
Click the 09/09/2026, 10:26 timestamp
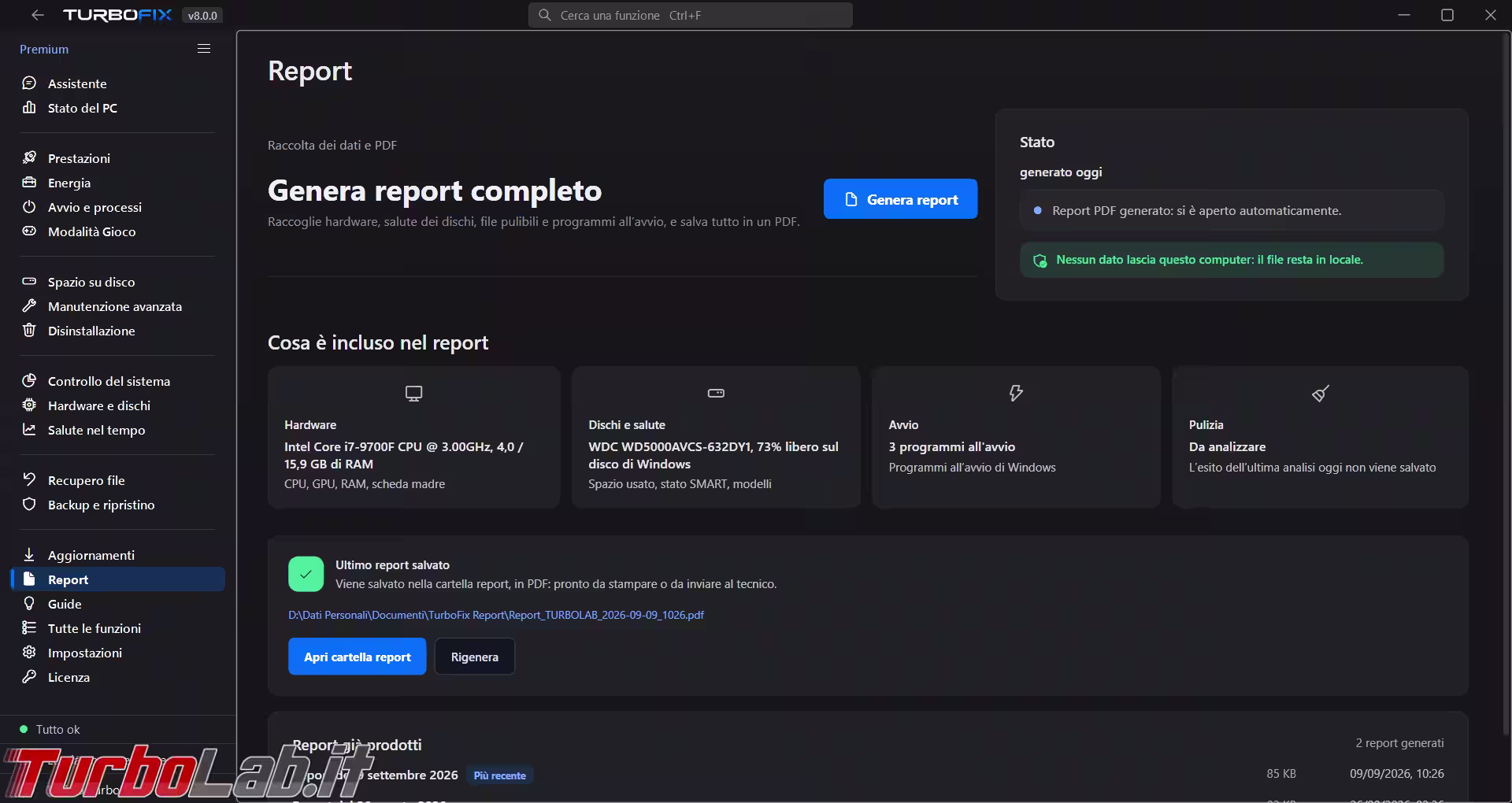[x=1397, y=774]
